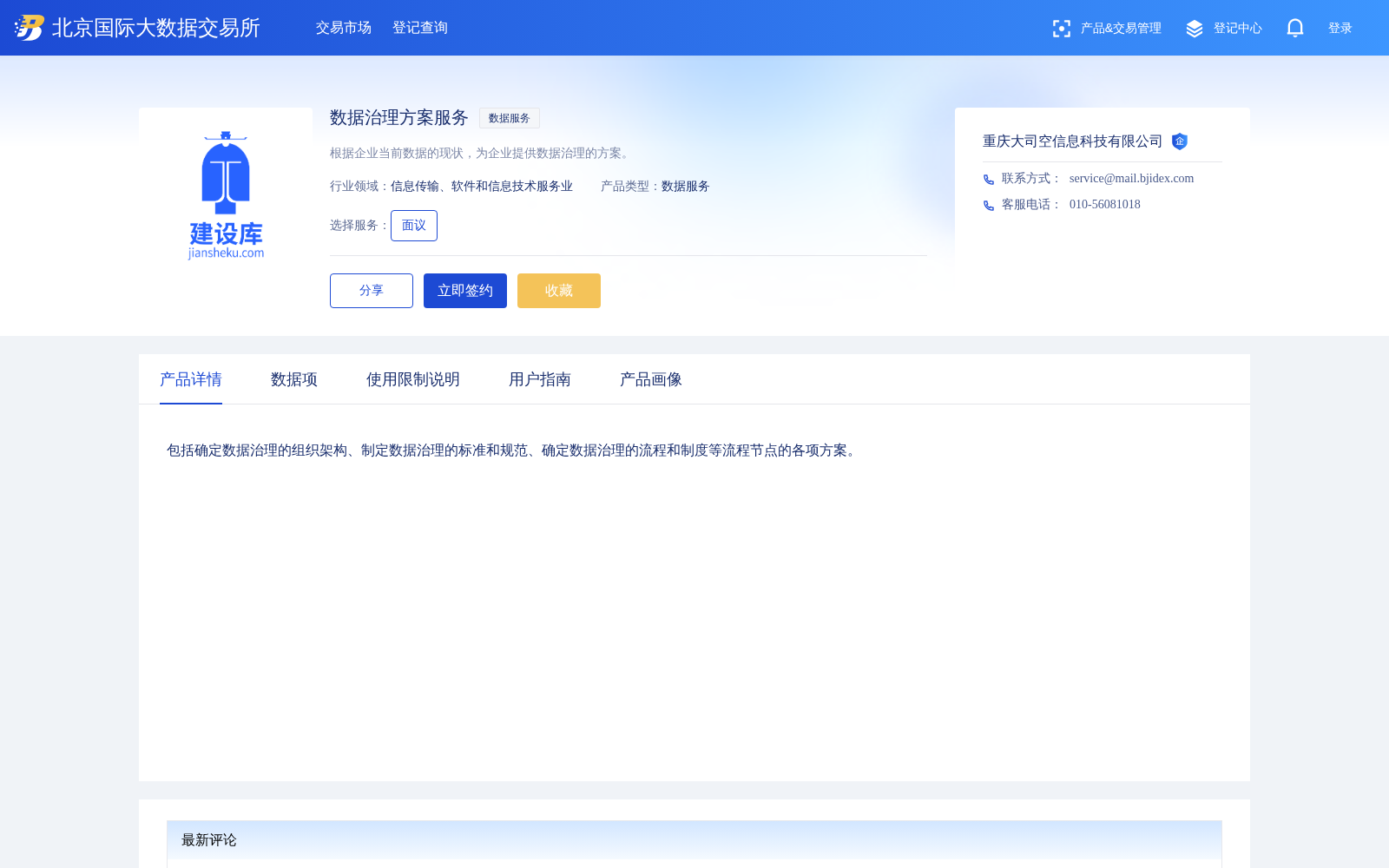
Task: Click the phone icon beside 客服电话
Action: (989, 206)
